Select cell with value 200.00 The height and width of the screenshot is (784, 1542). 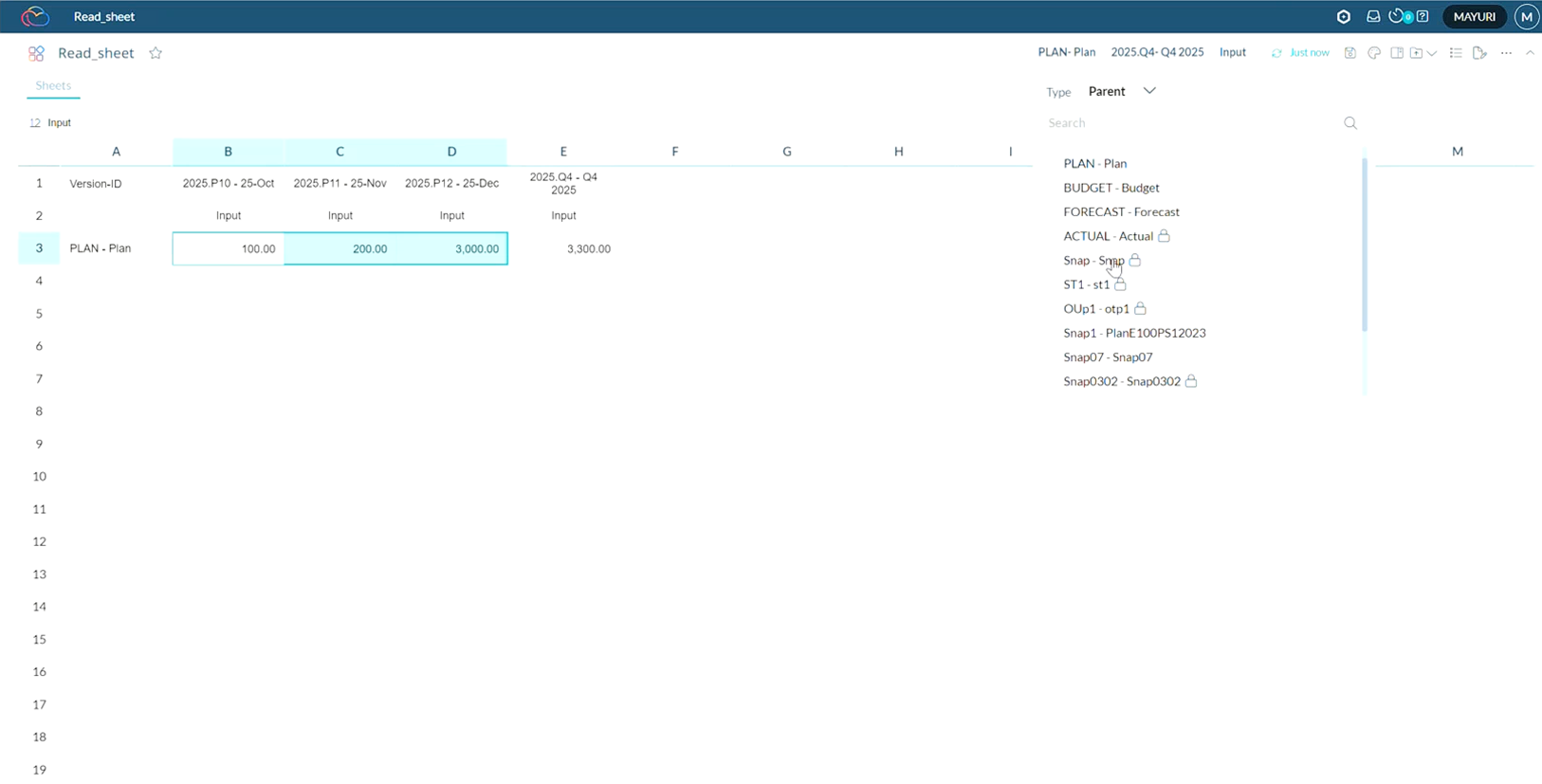point(340,248)
